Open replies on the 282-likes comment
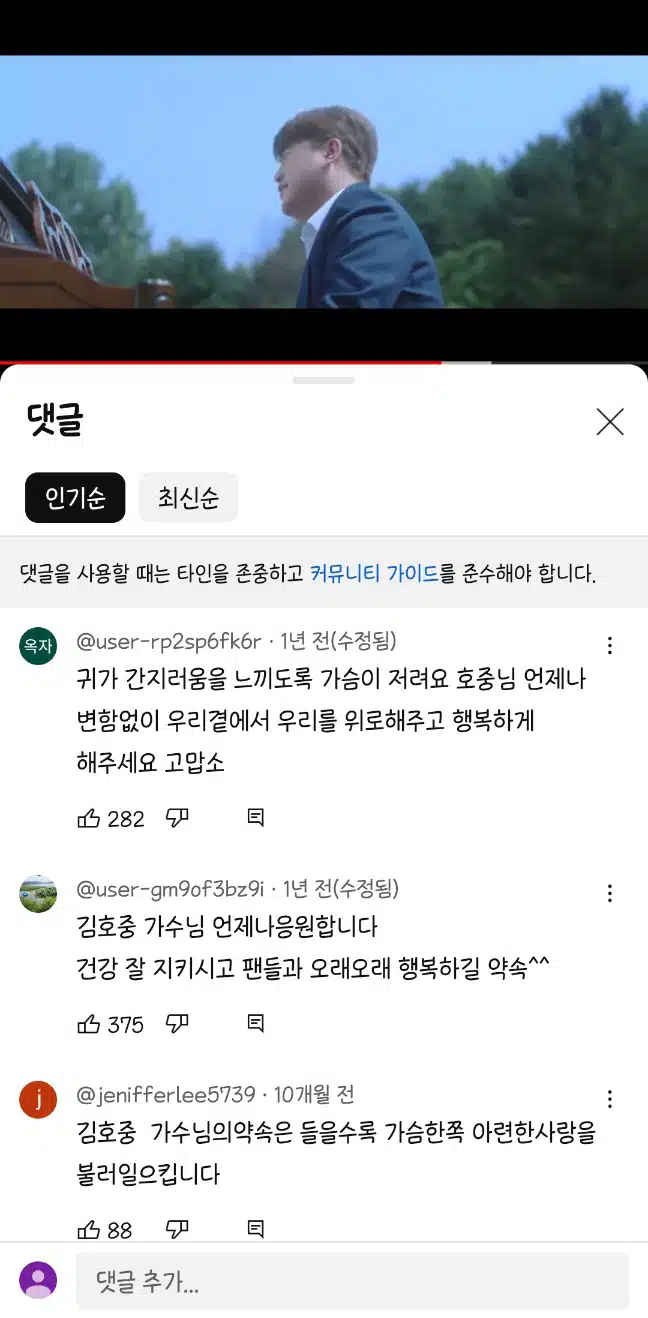Screen dimensions: 648x1318 (x=256, y=818)
